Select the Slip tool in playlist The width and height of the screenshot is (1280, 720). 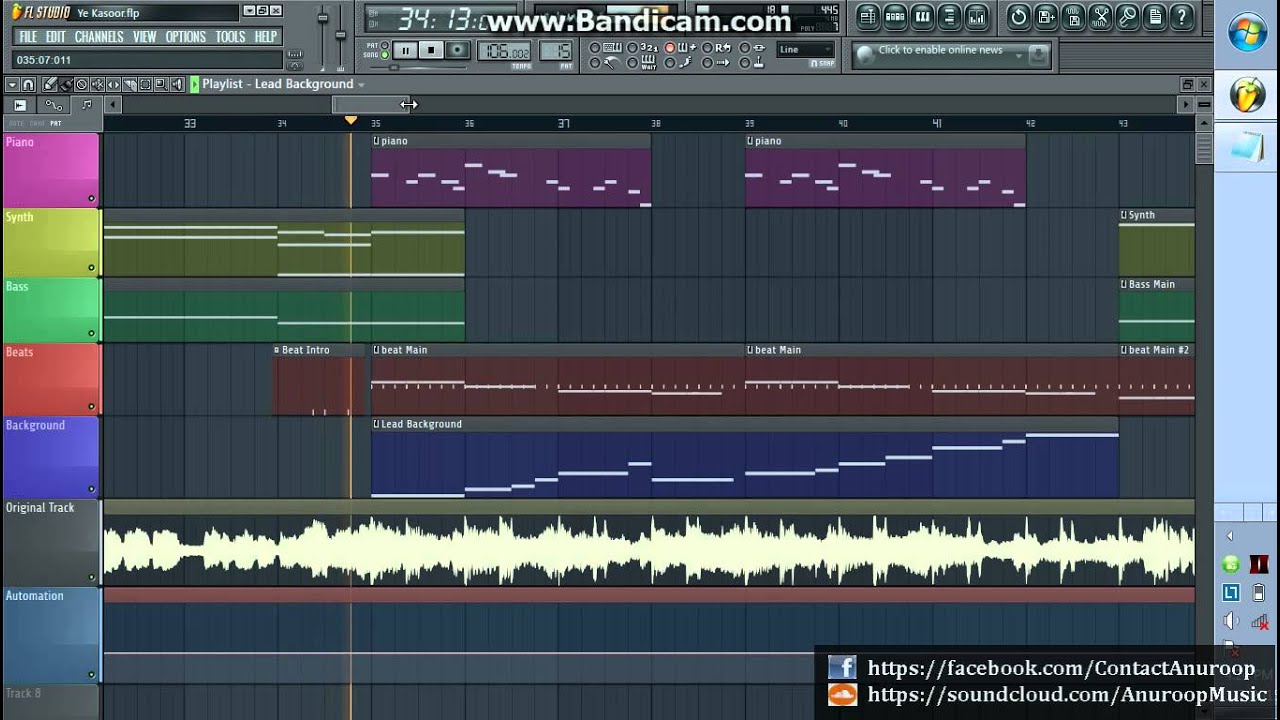click(x=113, y=84)
